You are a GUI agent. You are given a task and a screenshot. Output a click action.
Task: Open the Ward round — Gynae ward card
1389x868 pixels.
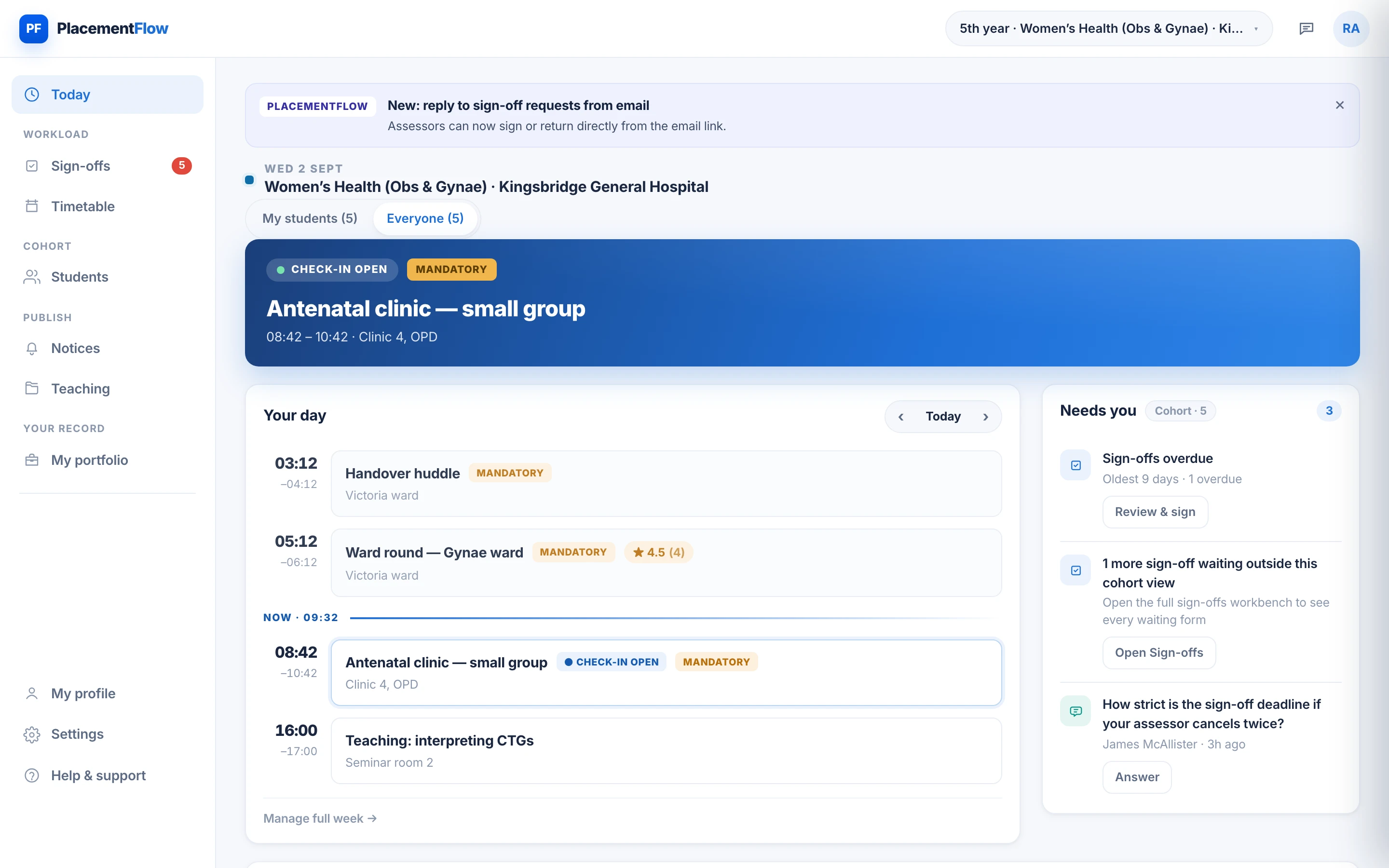[x=667, y=563]
